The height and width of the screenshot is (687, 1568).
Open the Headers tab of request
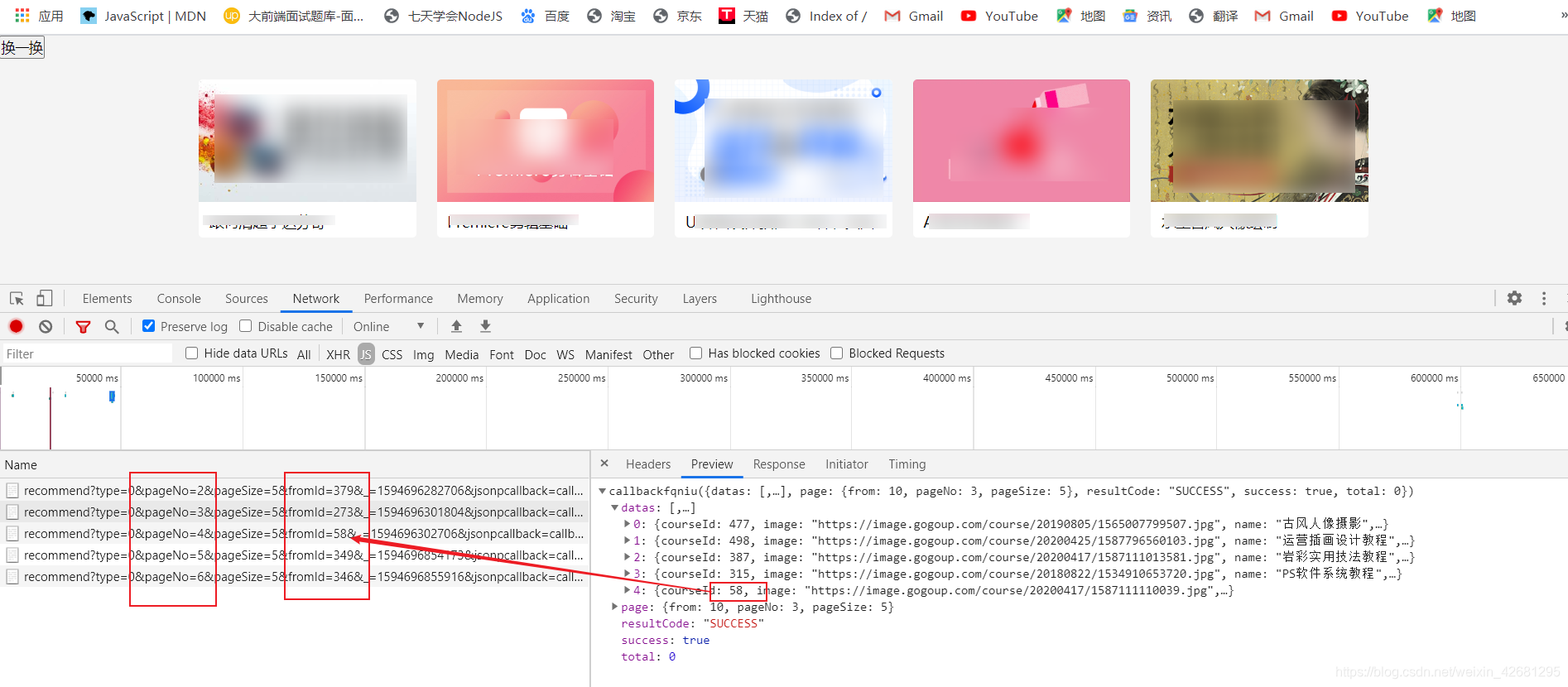coord(648,464)
